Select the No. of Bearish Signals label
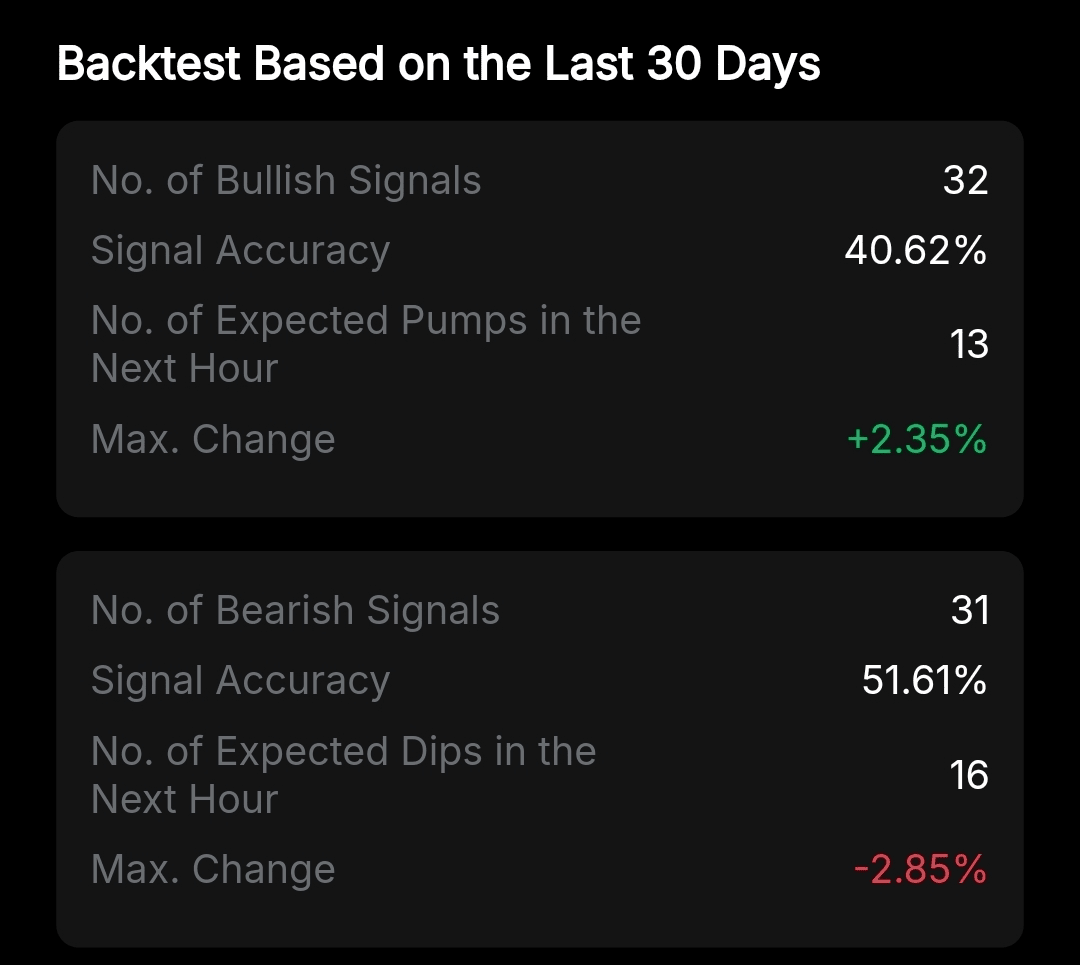 (295, 611)
